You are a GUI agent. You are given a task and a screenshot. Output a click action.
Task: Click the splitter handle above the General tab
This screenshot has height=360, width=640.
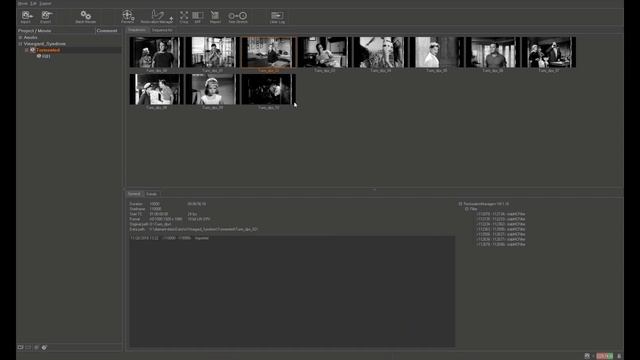point(374,189)
